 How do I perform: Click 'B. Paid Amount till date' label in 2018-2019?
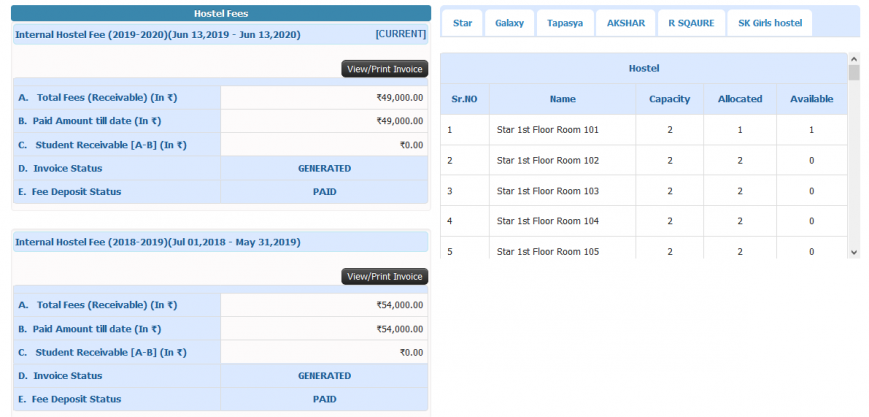(x=89, y=329)
